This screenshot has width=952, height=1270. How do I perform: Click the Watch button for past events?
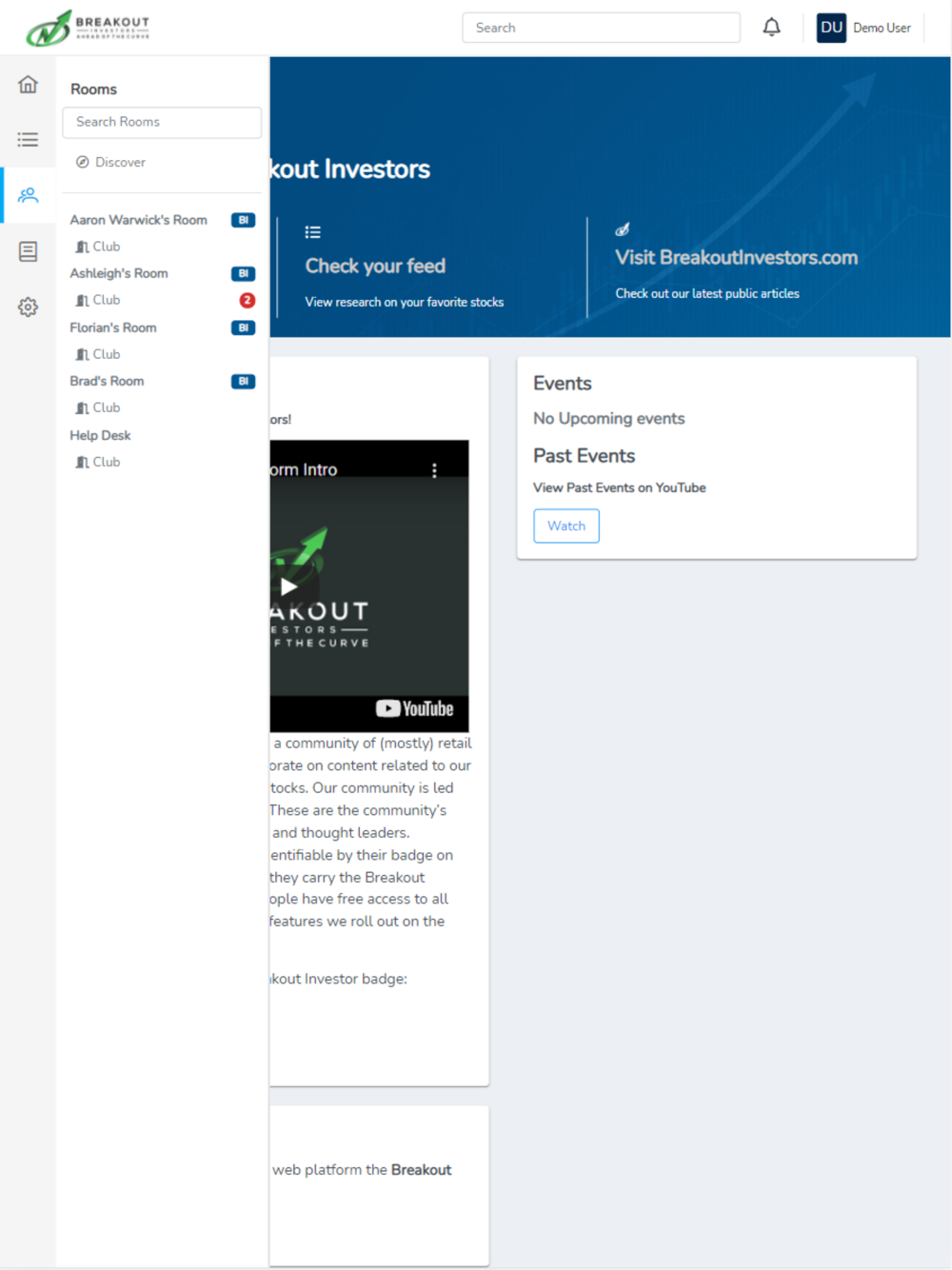[566, 526]
